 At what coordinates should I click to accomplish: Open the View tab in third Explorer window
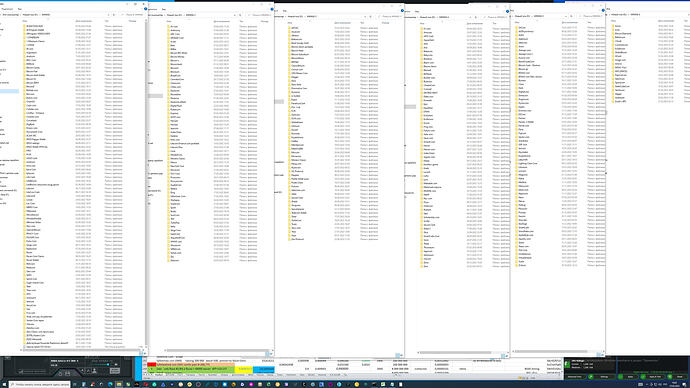285,11
